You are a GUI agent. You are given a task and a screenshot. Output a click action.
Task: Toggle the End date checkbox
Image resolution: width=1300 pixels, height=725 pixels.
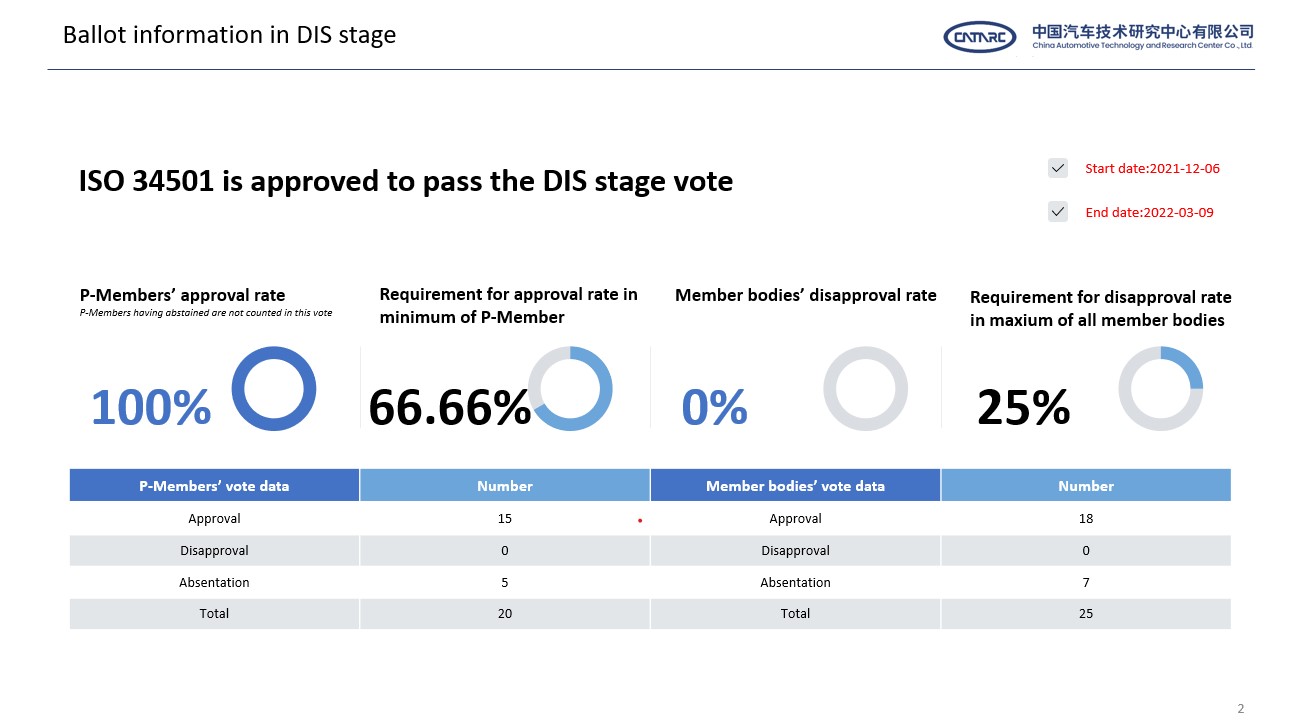[1058, 212]
